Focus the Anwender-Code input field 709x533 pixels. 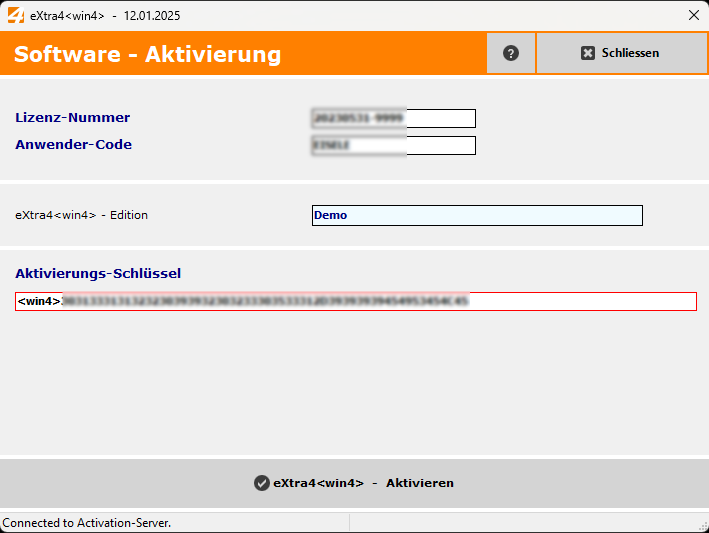393,146
